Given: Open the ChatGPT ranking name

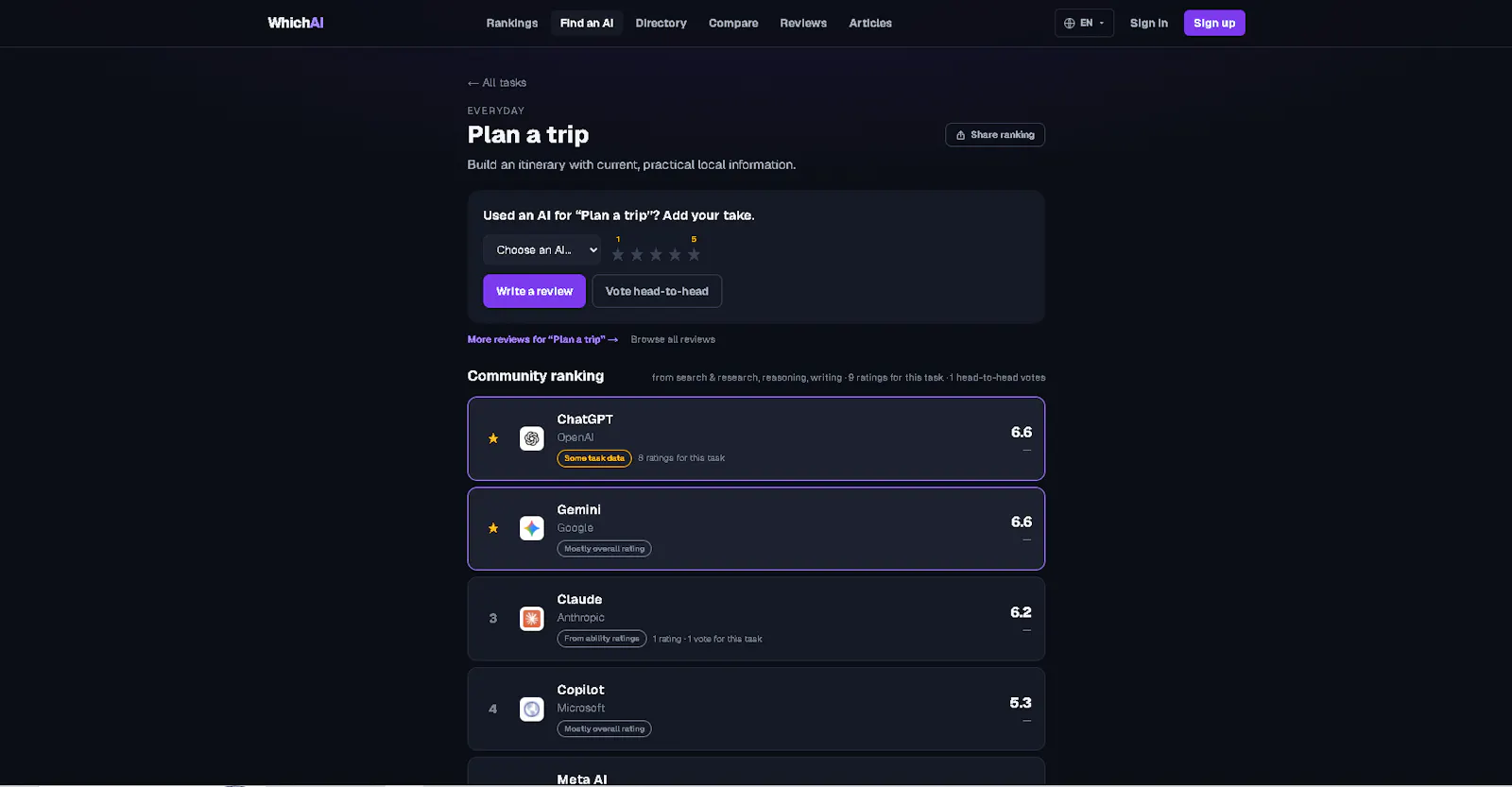Looking at the screenshot, I should click(585, 419).
